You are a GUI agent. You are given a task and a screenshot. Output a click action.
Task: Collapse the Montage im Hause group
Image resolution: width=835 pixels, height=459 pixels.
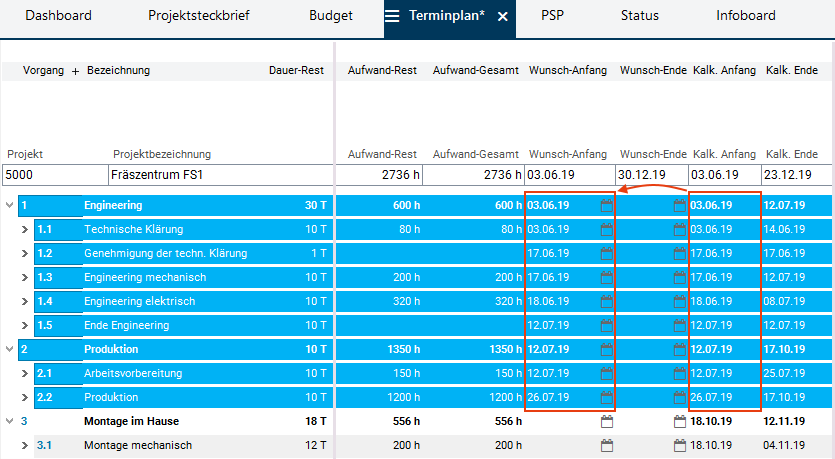10,422
